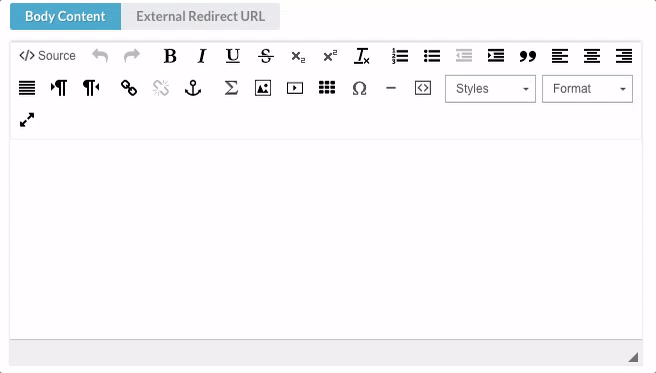Insert an anchor
This screenshot has height=373, width=656.
pyautogui.click(x=193, y=88)
